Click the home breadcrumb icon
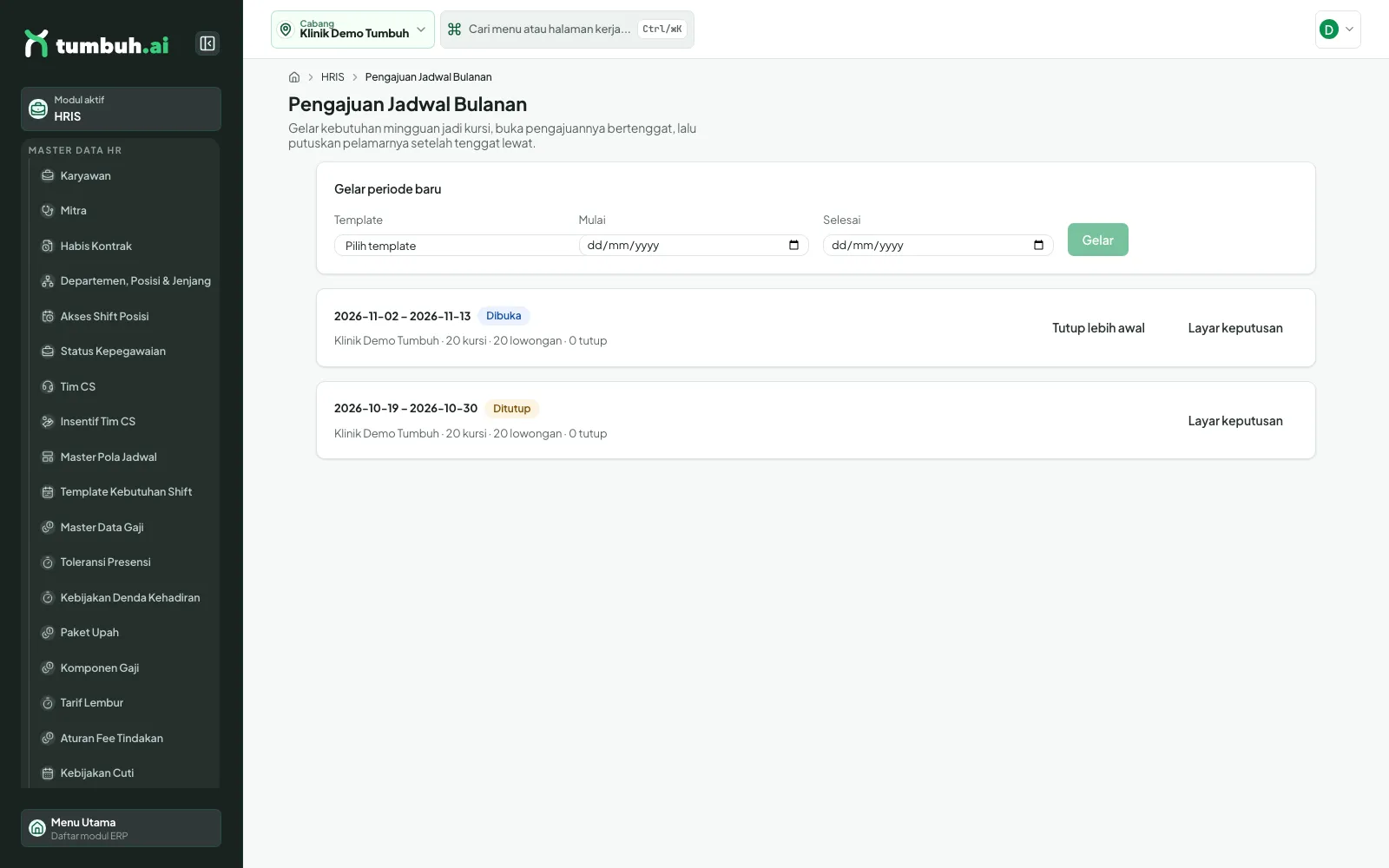 pos(294,77)
